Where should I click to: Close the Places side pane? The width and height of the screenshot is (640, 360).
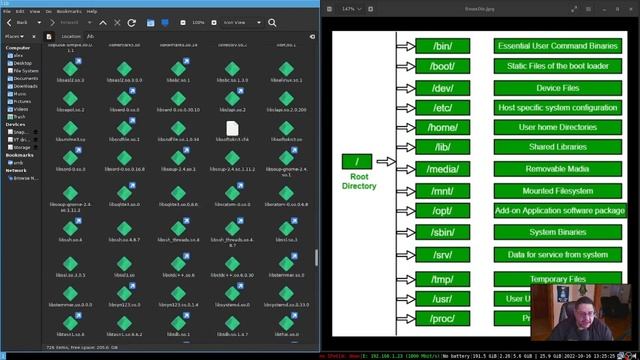pyautogui.click(x=34, y=36)
